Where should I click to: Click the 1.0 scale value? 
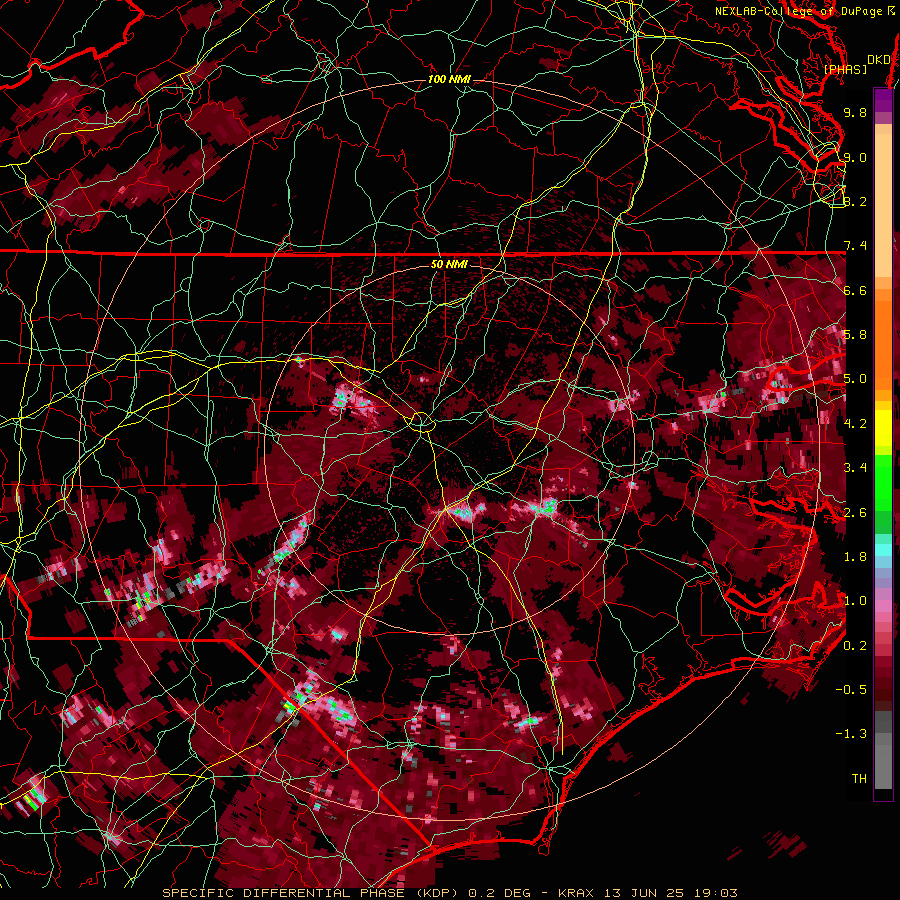(855, 601)
